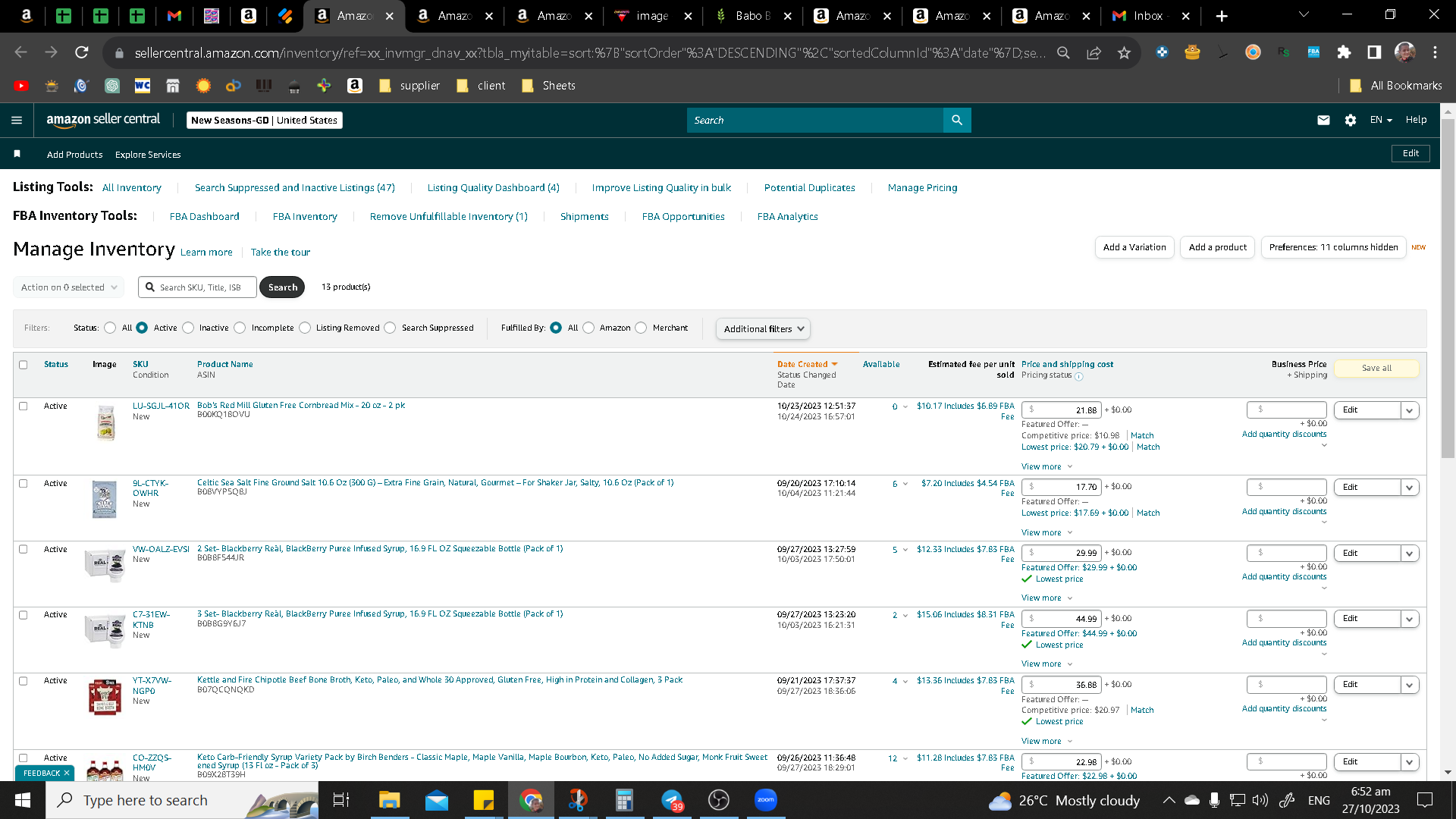This screenshot has width=1456, height=819.
Task: Select the Fulfilled By Amazon radio button
Action: (588, 328)
